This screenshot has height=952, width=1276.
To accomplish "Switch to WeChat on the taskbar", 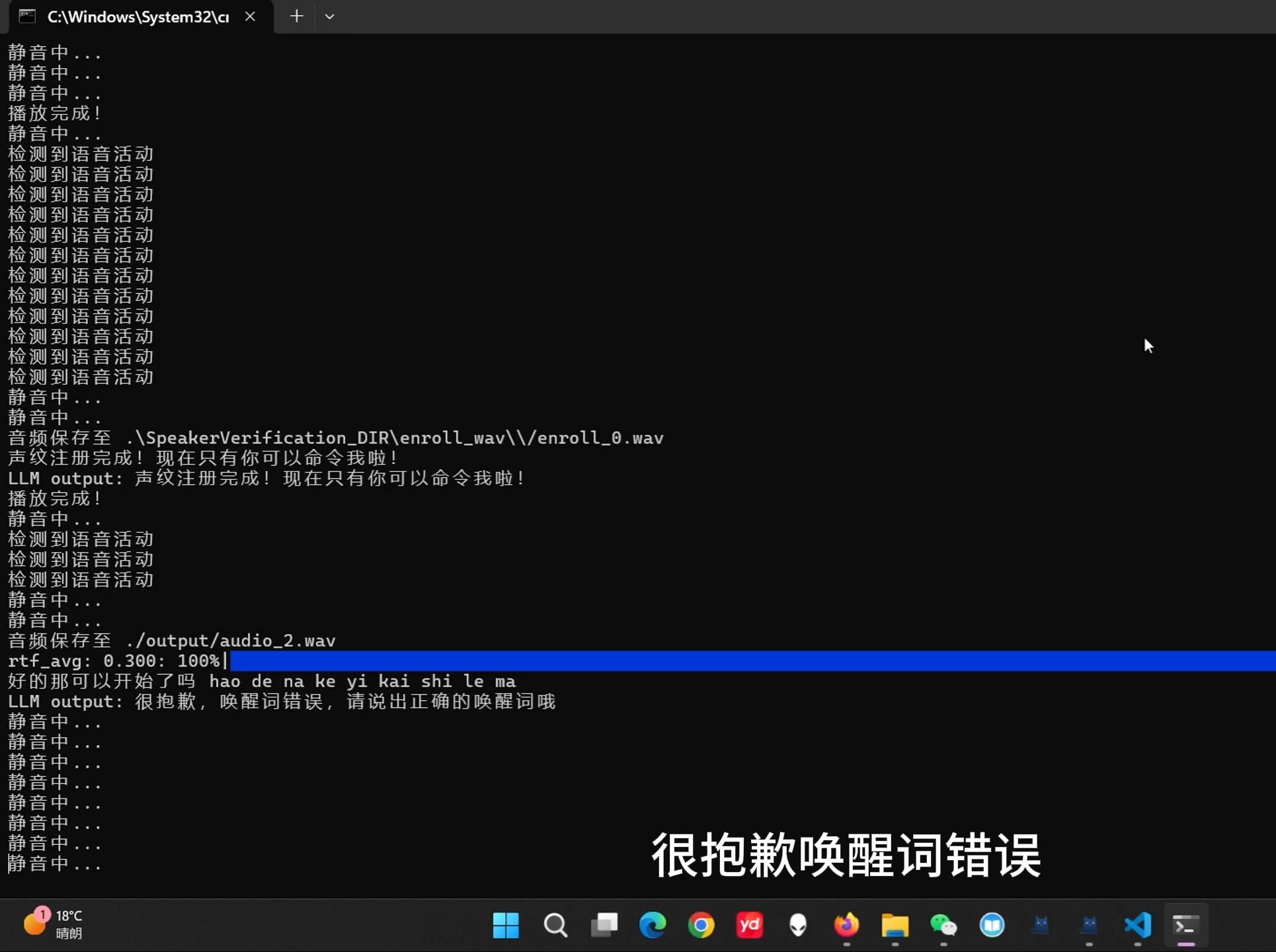I will coord(943,925).
